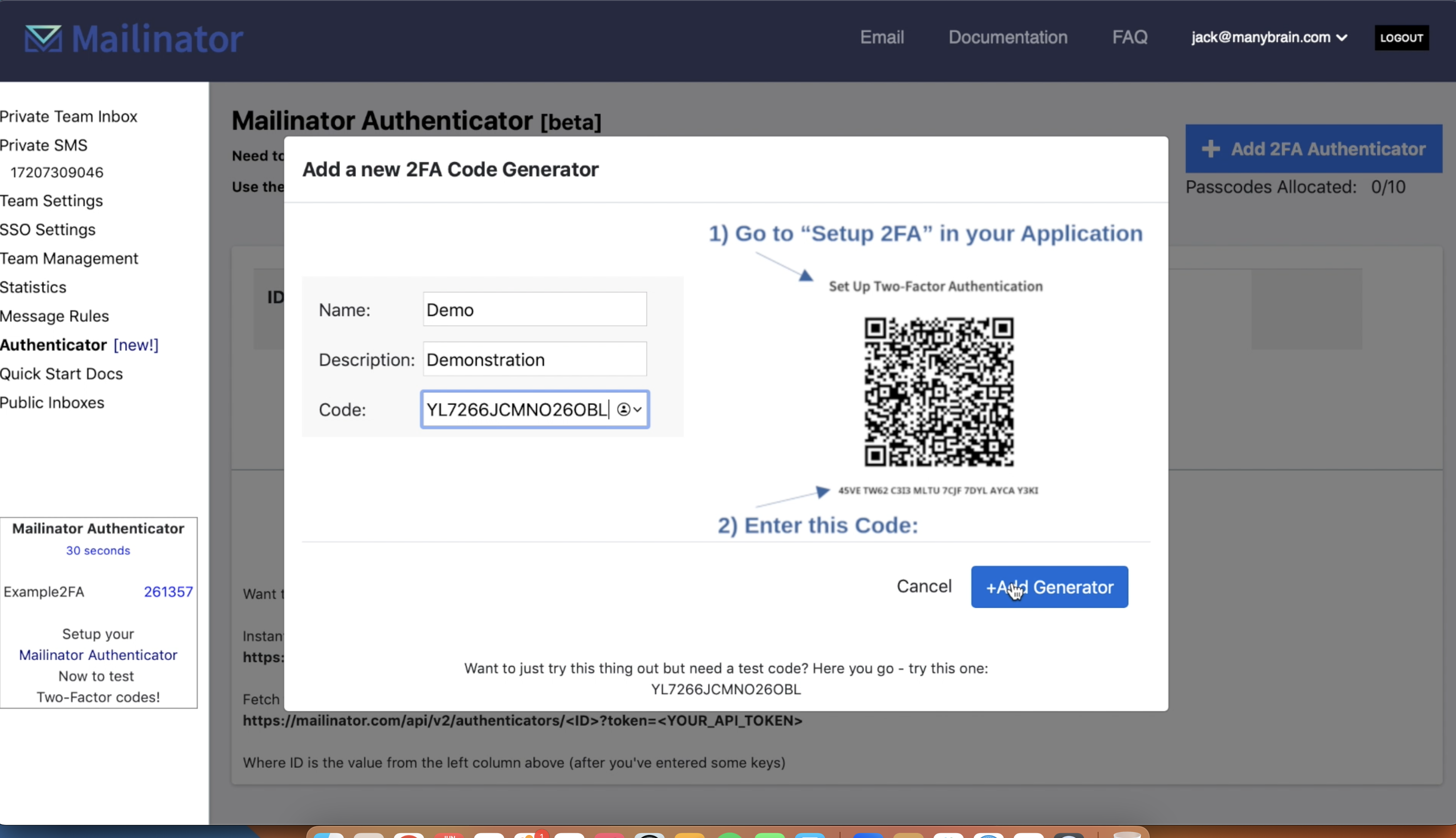Click the Passcodes Allocated 0/10 text
The width and height of the screenshot is (1456, 838).
coord(1296,187)
